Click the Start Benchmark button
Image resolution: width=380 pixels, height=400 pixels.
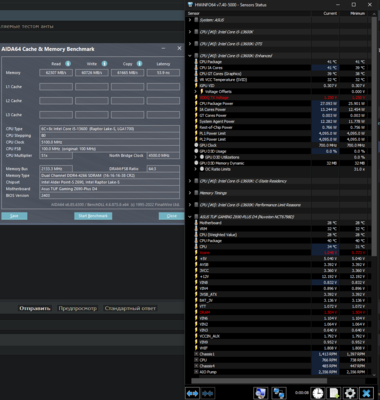(93, 216)
